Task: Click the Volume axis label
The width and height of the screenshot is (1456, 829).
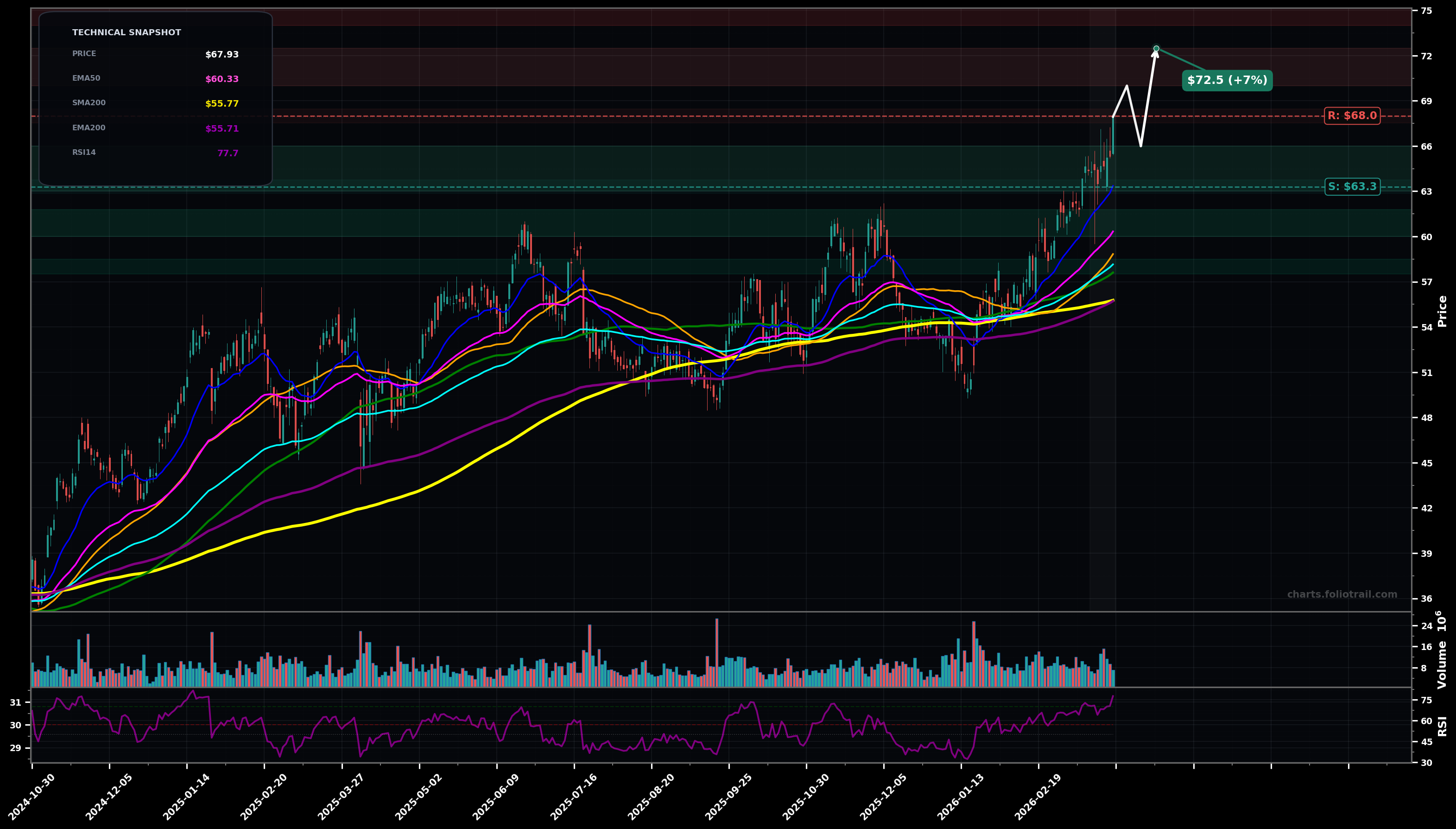Action: tap(1443, 663)
